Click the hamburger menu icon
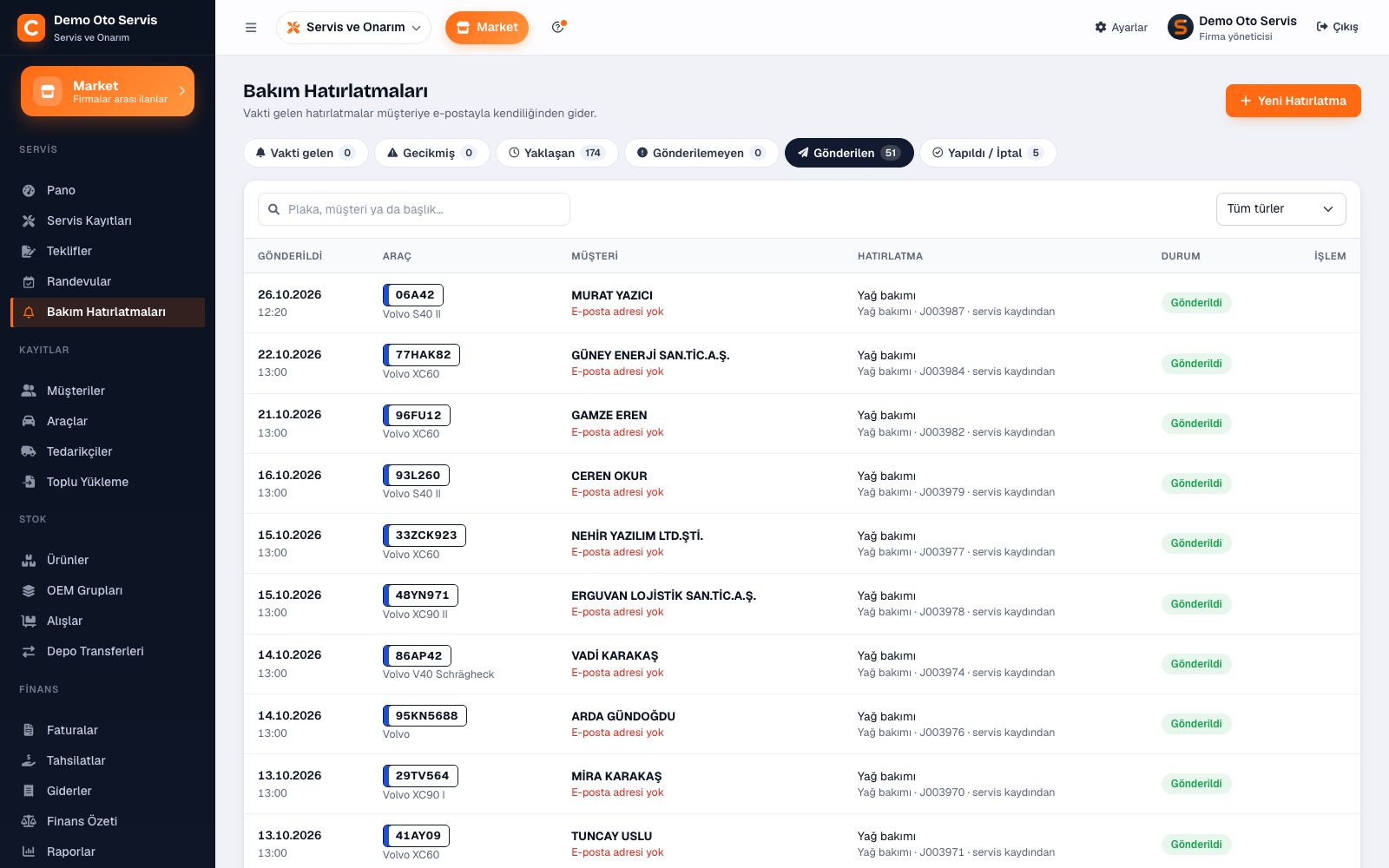 tap(251, 28)
